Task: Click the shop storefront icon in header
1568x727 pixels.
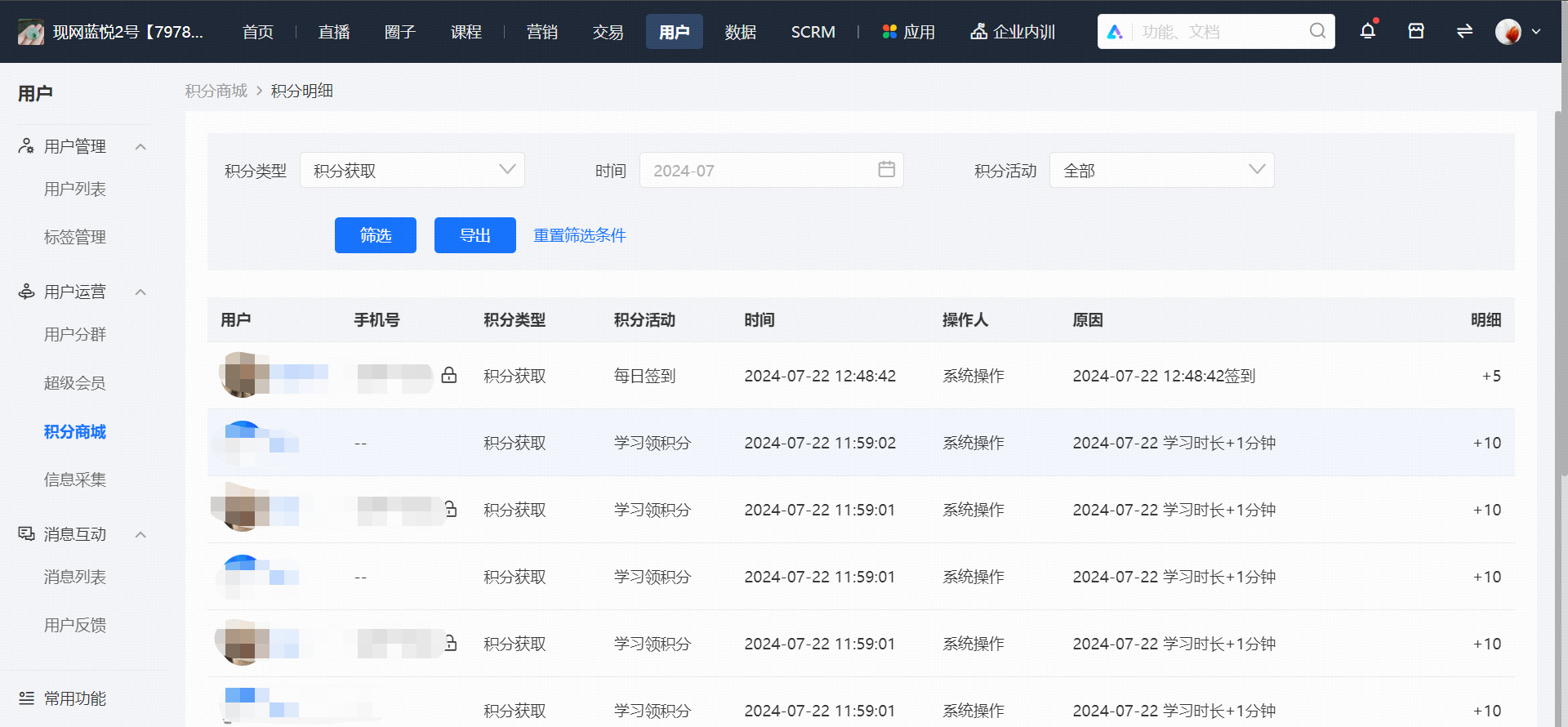Action: tap(1416, 31)
